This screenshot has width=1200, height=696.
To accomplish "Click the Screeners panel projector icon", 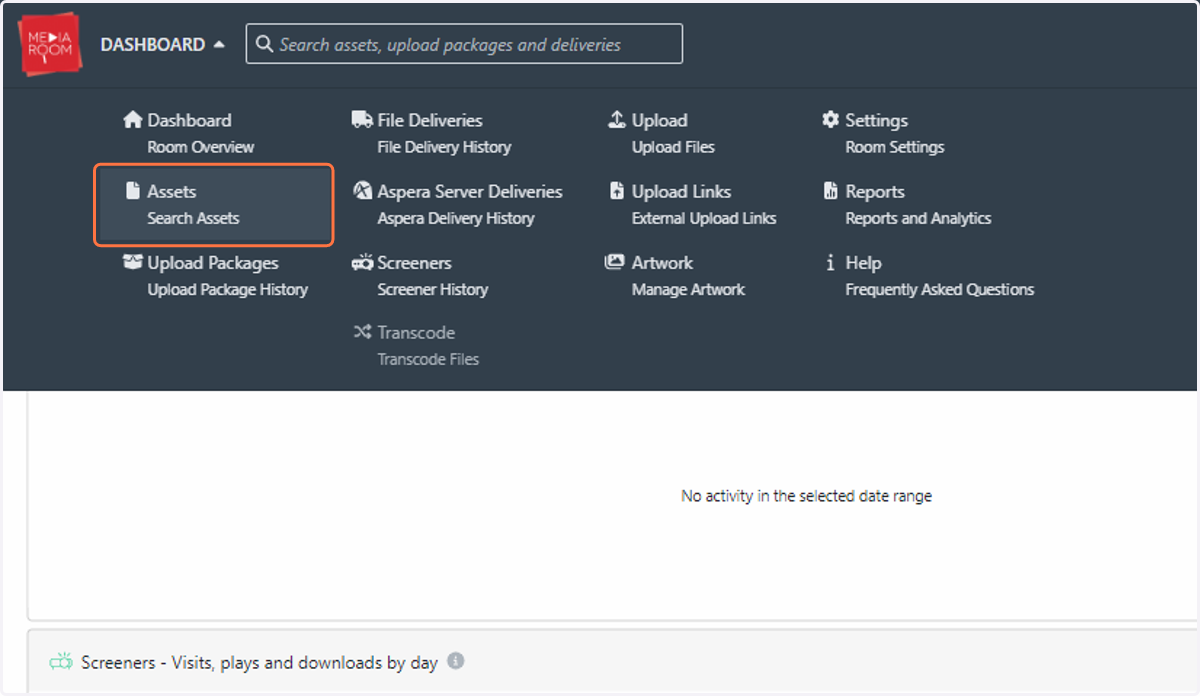I will click(x=61, y=662).
